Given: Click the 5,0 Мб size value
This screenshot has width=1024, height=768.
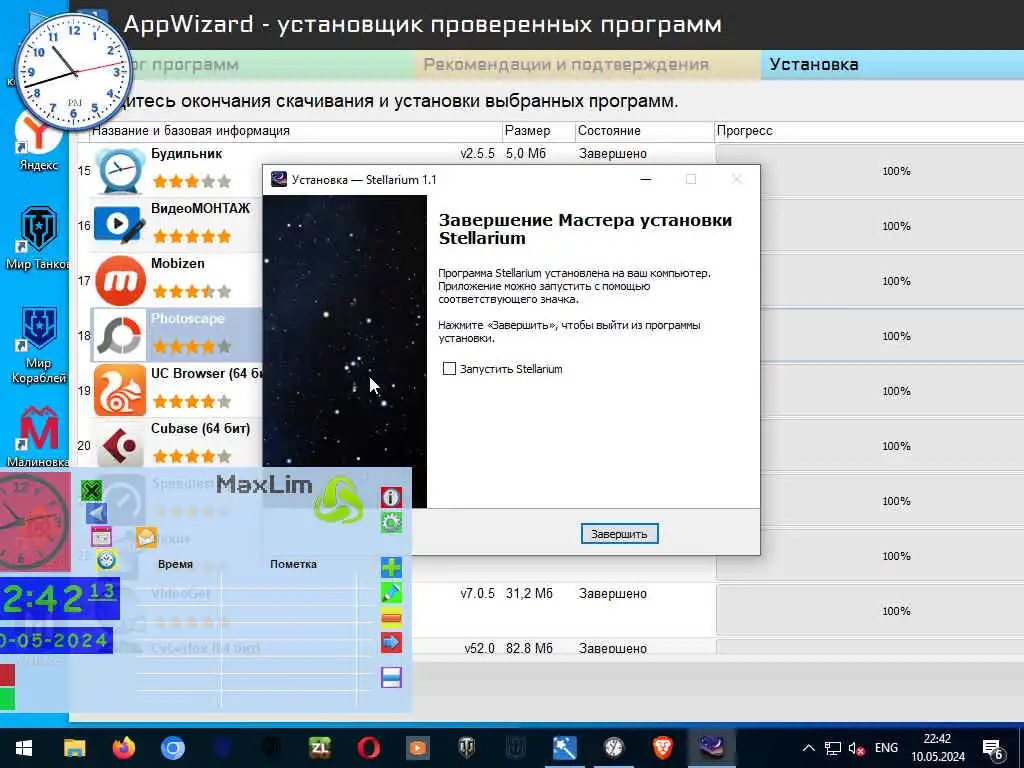Looking at the screenshot, I should coord(526,153).
